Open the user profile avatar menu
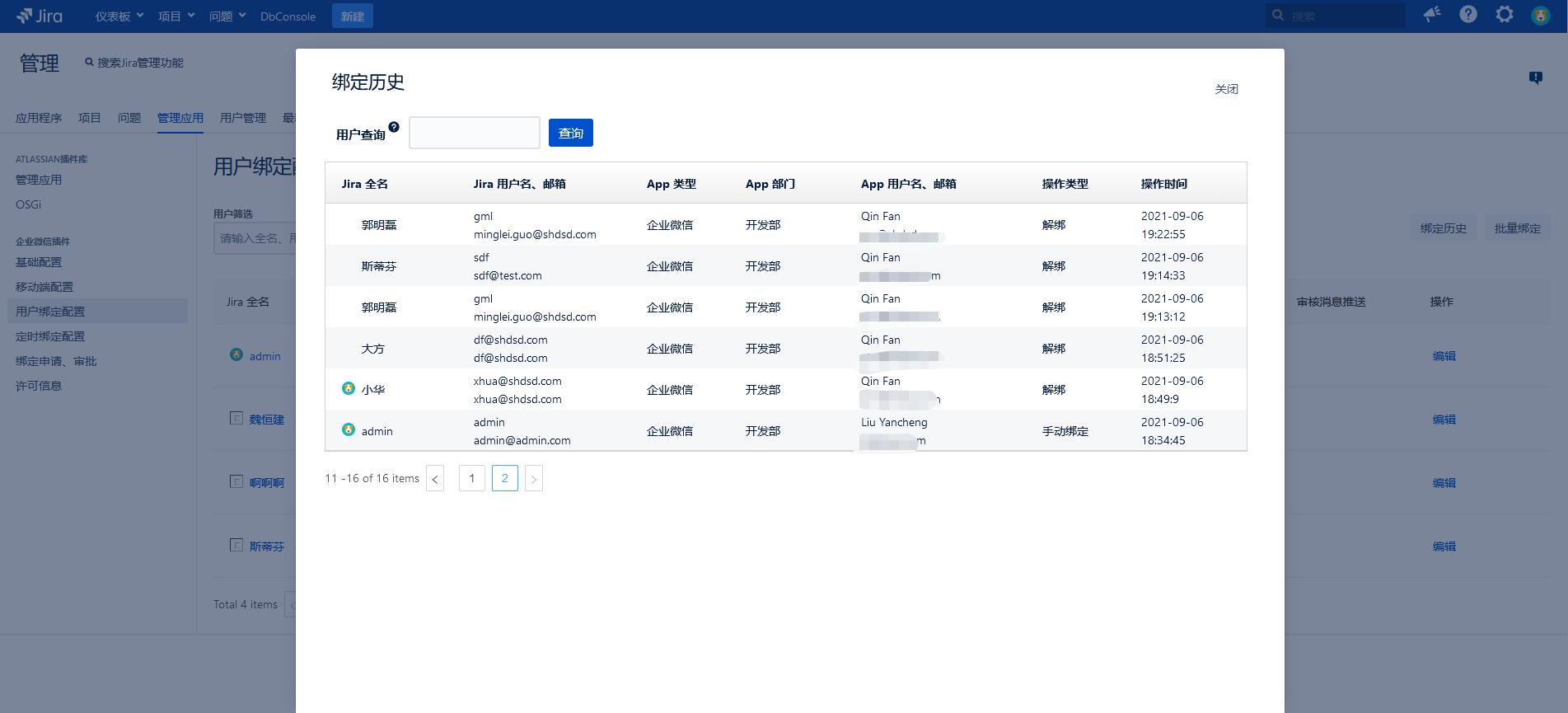1568x713 pixels. [1540, 16]
